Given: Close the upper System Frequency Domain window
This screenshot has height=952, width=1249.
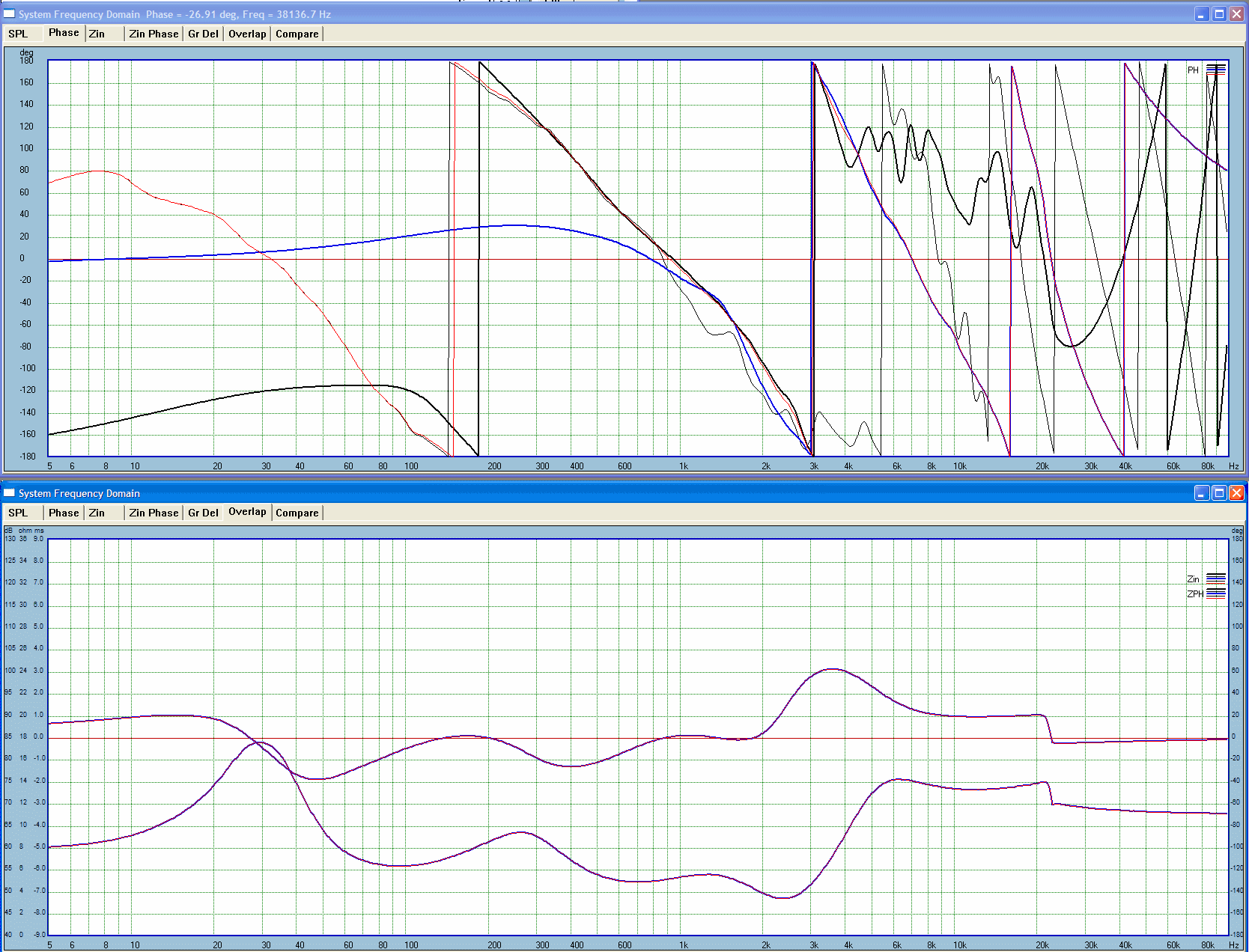Looking at the screenshot, I should [1236, 14].
